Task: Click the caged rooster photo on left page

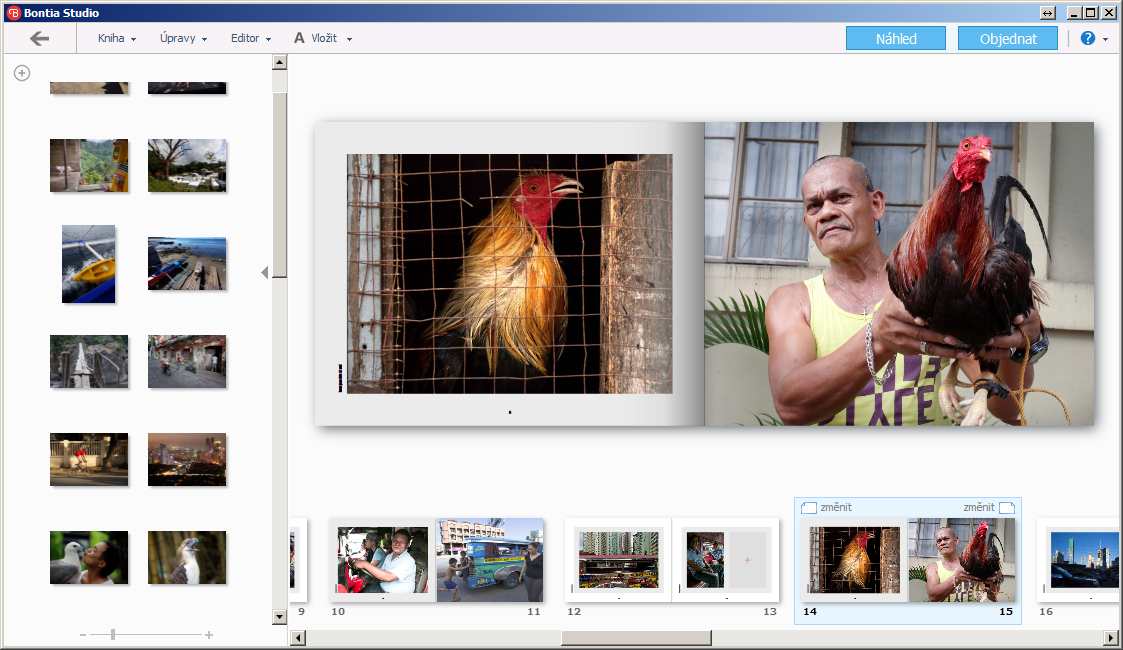Action: click(509, 273)
